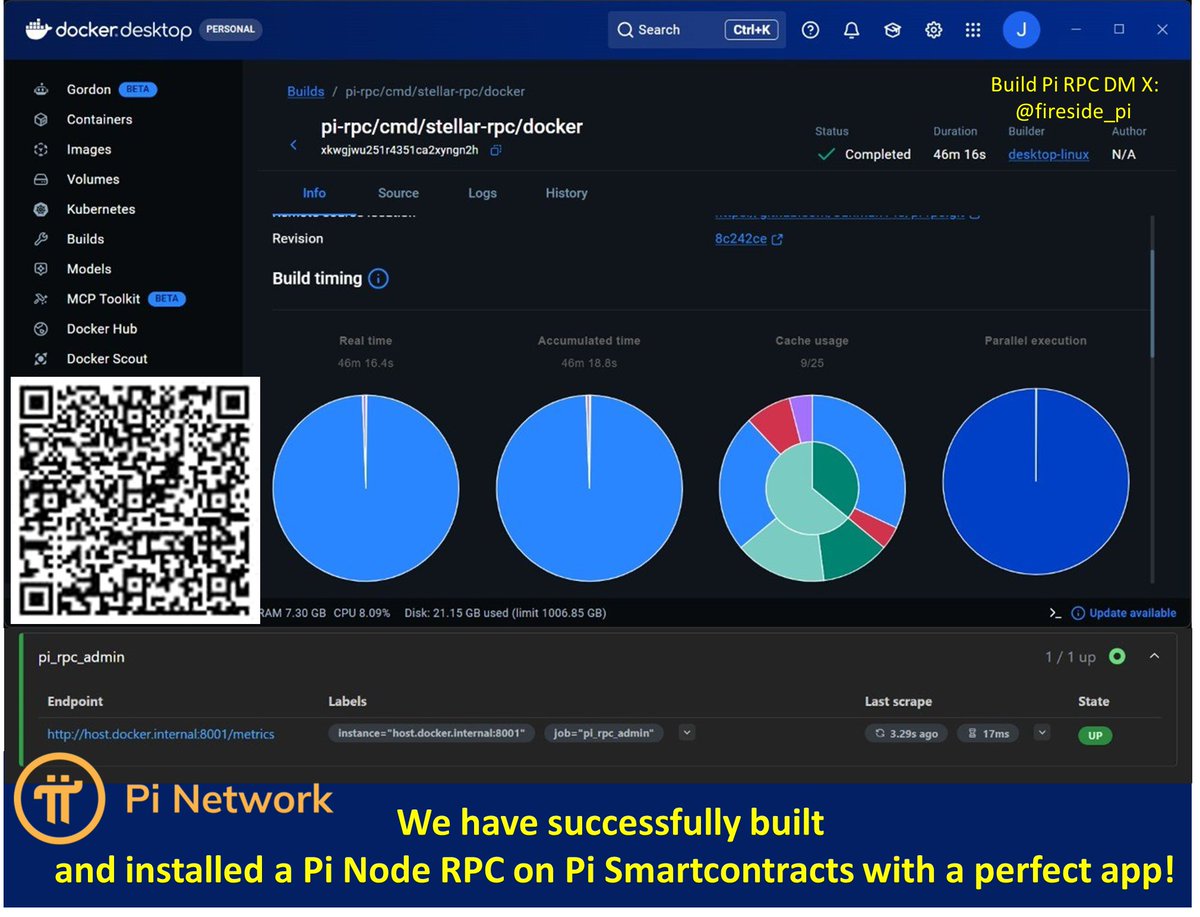Image resolution: width=1200 pixels, height=917 pixels.
Task: Click the Disk 21.15 GB used status
Action: coord(505,613)
